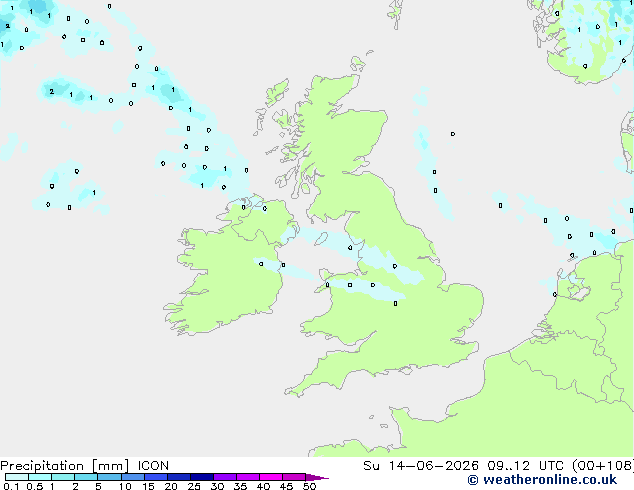The height and width of the screenshot is (490, 634).
Task: Click the 30 legend scale label
Action: pos(217,486)
